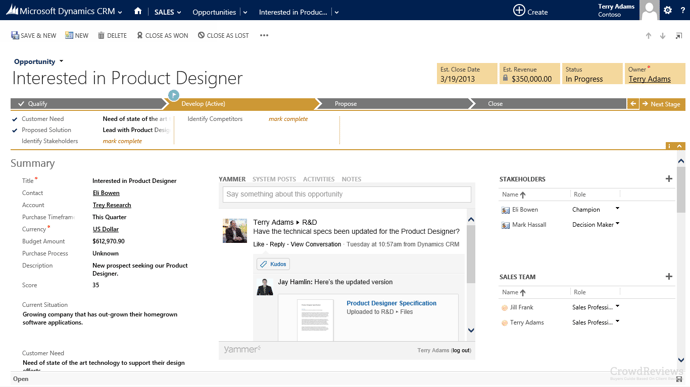Toggle Proposed Solution checkmark step
Screen dimensions: 690x387
pyautogui.click(x=15, y=130)
